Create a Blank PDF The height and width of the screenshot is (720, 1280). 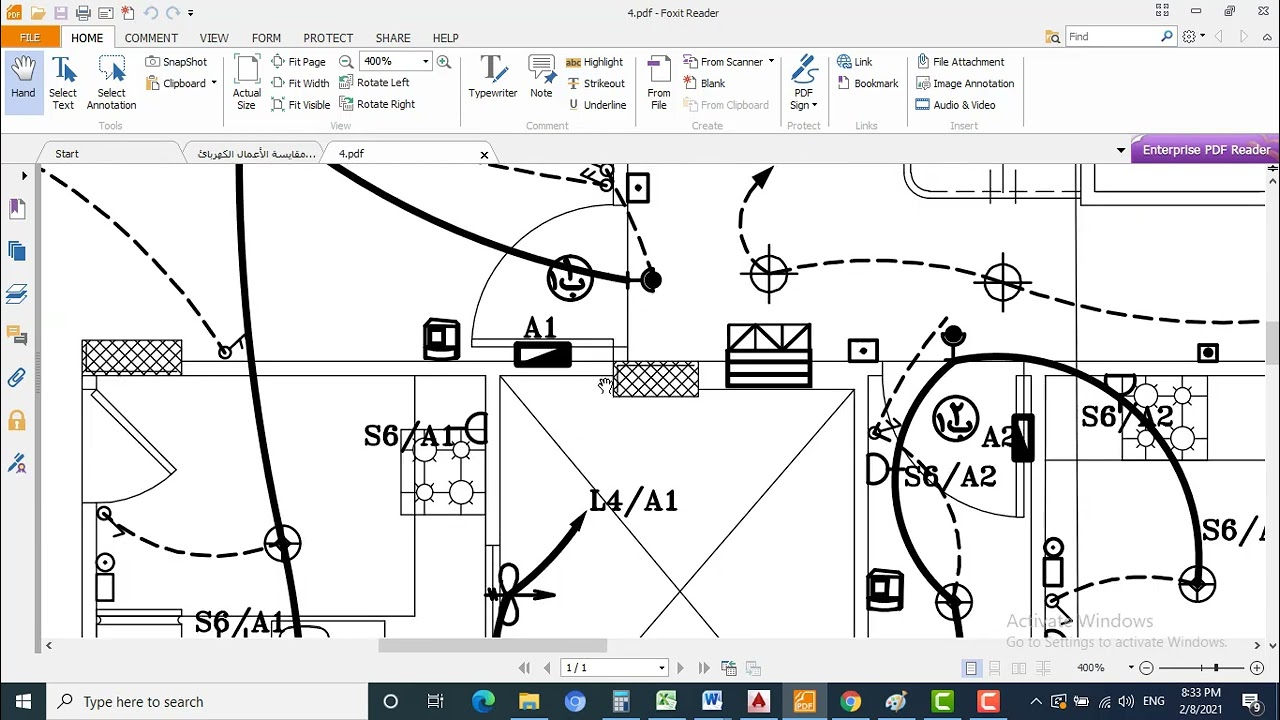pos(704,83)
